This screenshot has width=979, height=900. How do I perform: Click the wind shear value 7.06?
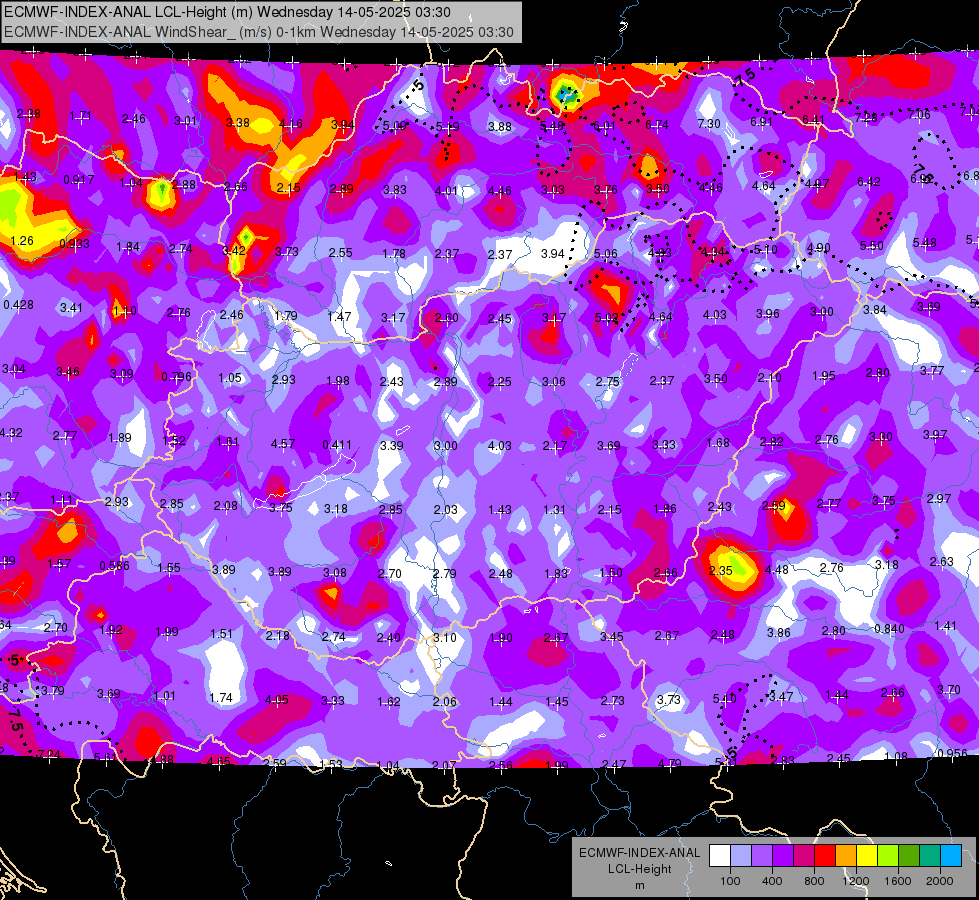919,114
